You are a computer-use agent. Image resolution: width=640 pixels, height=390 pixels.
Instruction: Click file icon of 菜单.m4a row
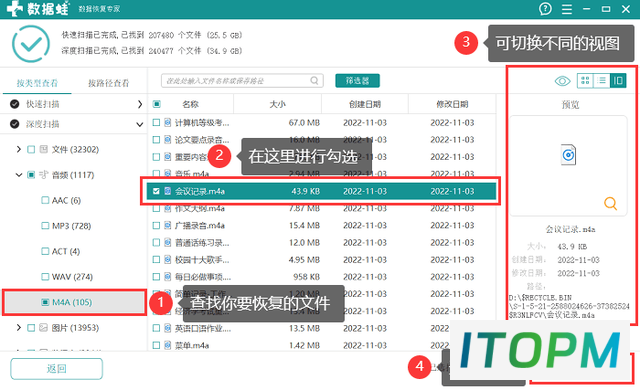click(167, 345)
